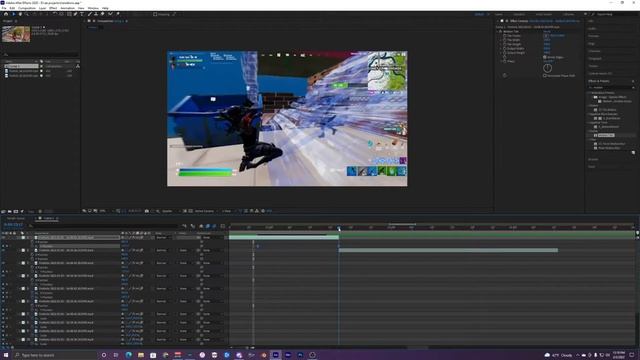Click the project footage thumbnail preview
The height and width of the screenshot is (360, 640).
[x=16, y=34]
